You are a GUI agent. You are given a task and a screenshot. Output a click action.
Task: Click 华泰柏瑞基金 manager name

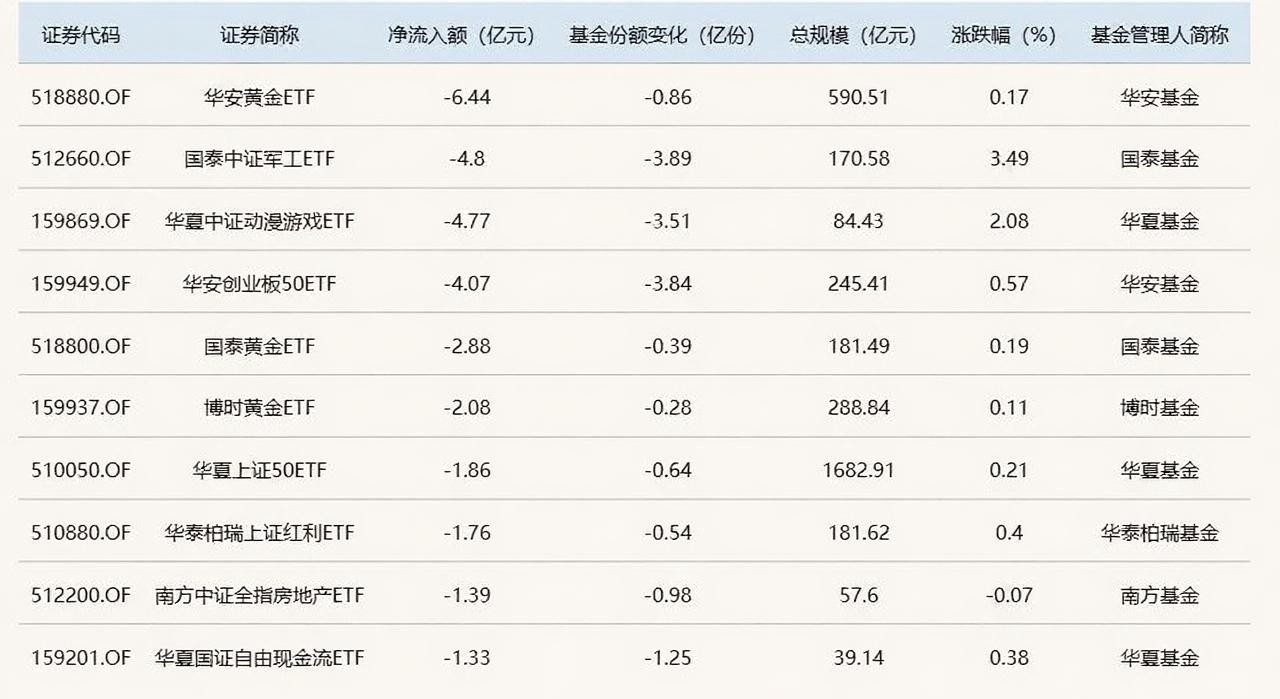pos(1160,533)
